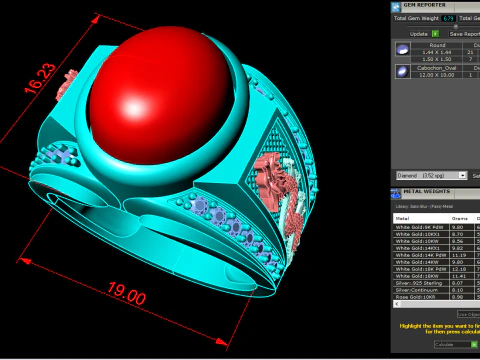The width and height of the screenshot is (480, 360).
Task: Click the Gem Reporter panel divider slider handle
Action: click(456, 26)
